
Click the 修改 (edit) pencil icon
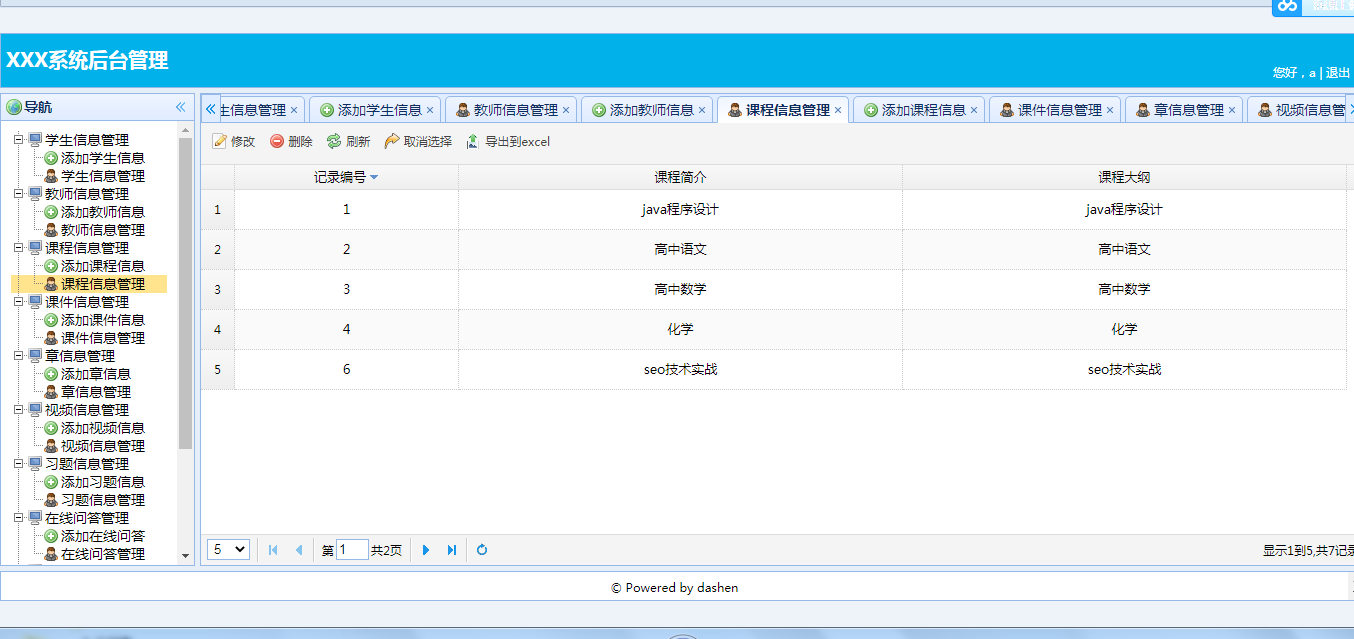tap(220, 142)
